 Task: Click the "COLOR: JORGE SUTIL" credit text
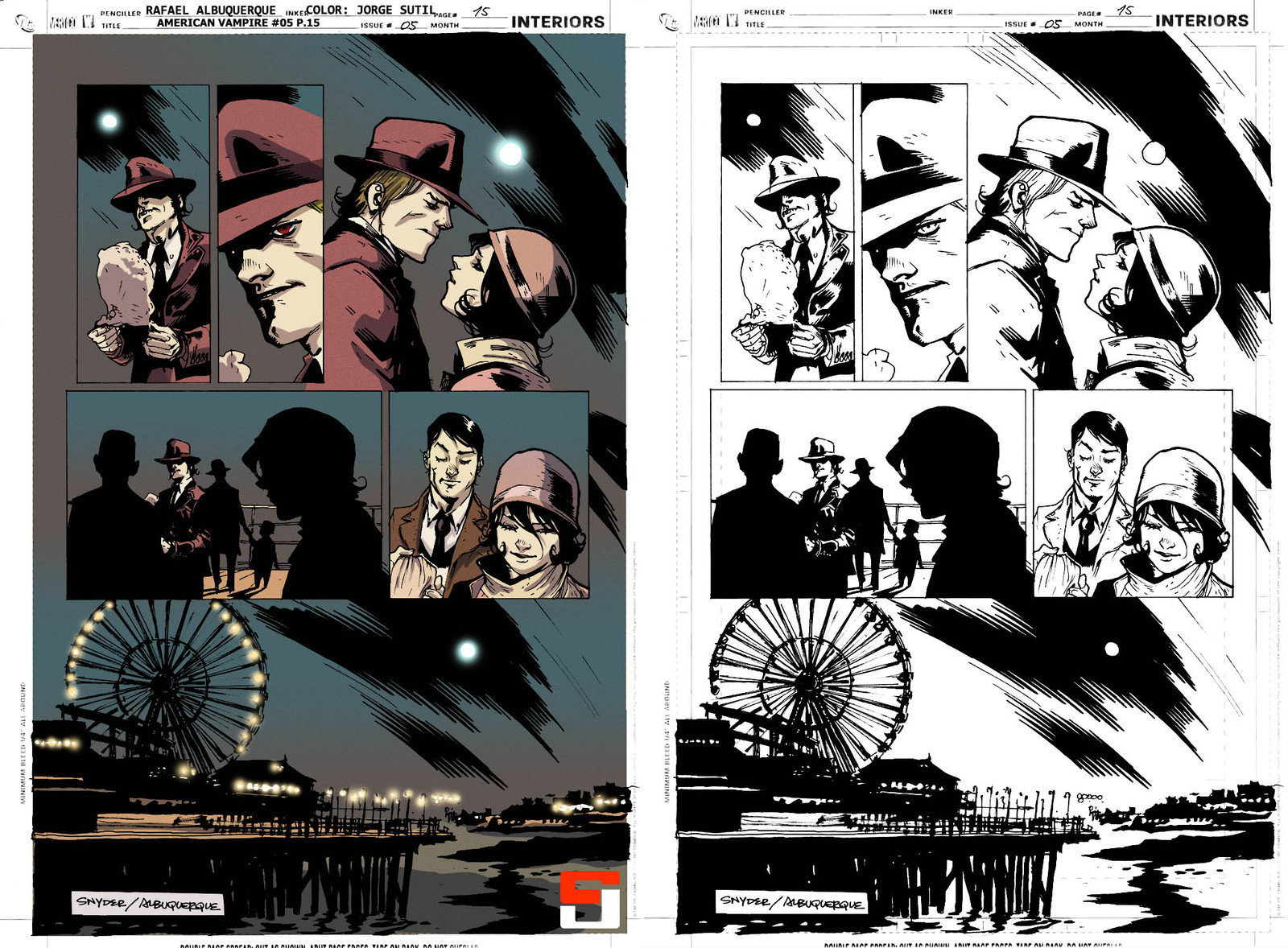[x=370, y=10]
